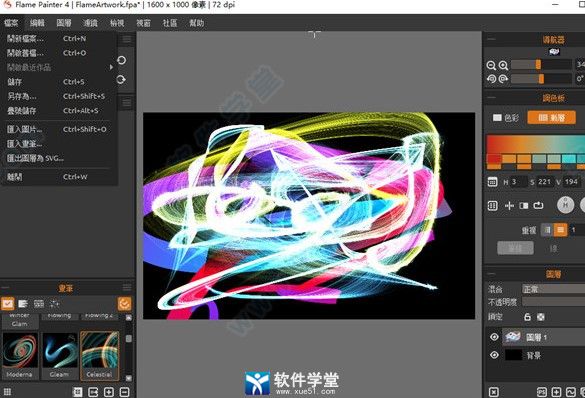
Task: Click the remove brush minus icon
Action: (124, 392)
